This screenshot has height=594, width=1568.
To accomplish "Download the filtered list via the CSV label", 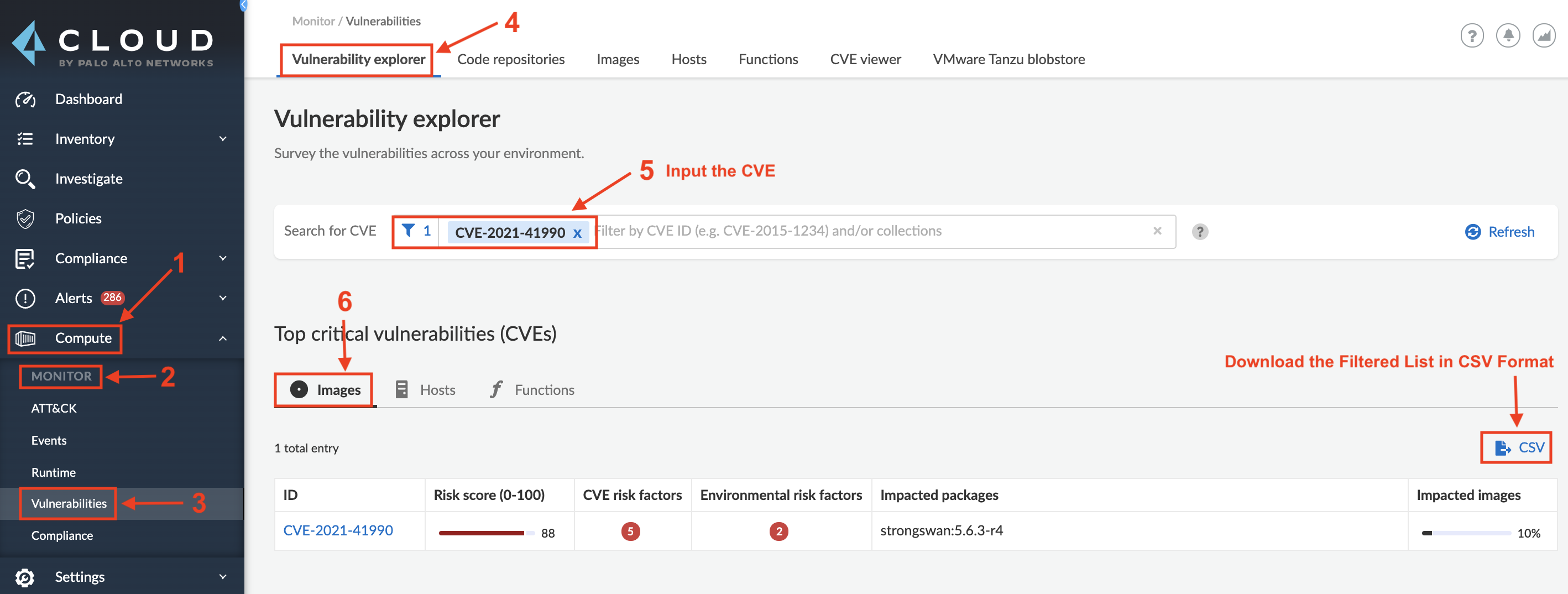I will click(x=1532, y=447).
